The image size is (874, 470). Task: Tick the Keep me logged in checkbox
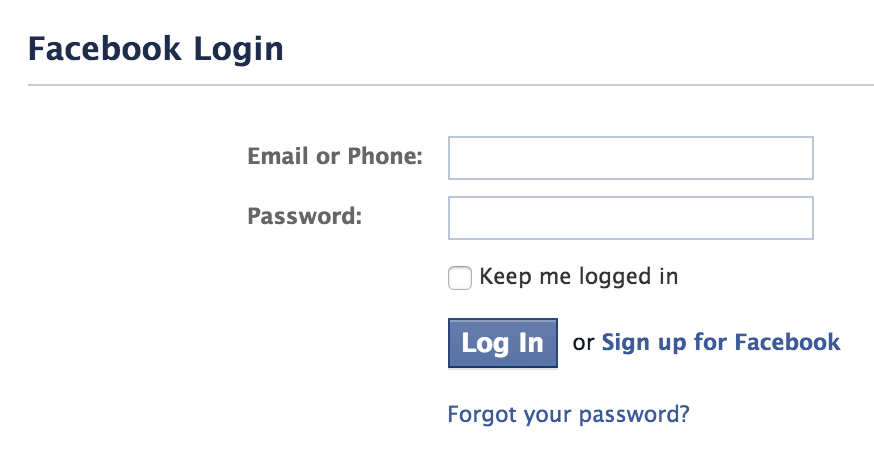[460, 278]
